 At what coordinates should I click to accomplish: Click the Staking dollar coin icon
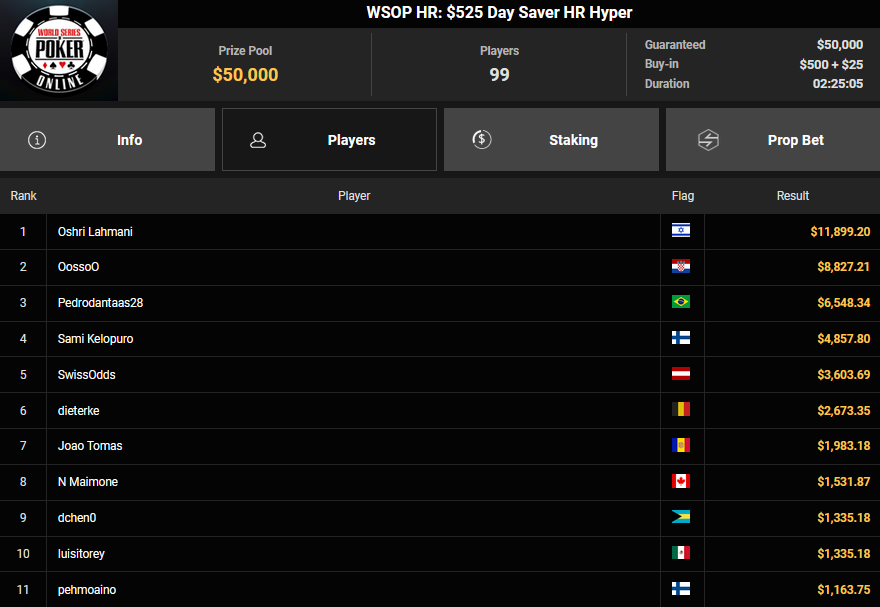pos(482,140)
